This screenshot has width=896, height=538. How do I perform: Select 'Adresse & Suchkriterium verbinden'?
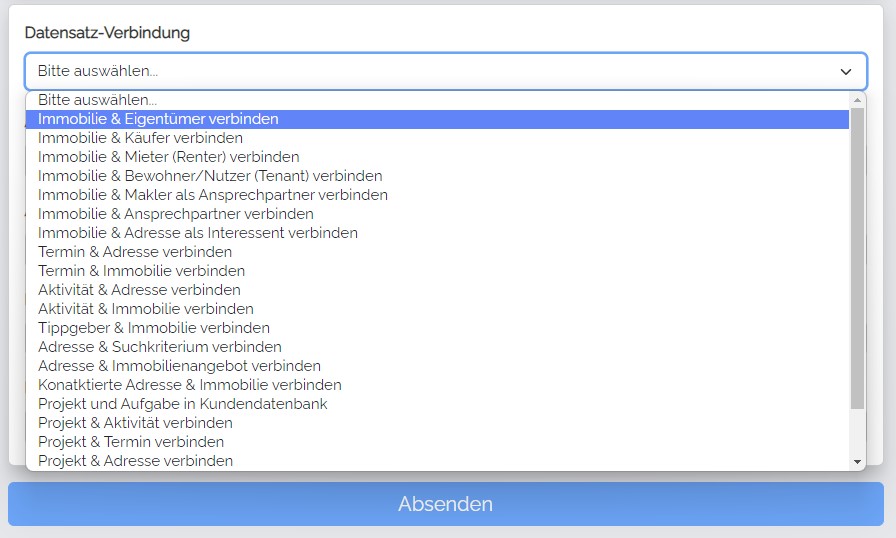pos(160,347)
